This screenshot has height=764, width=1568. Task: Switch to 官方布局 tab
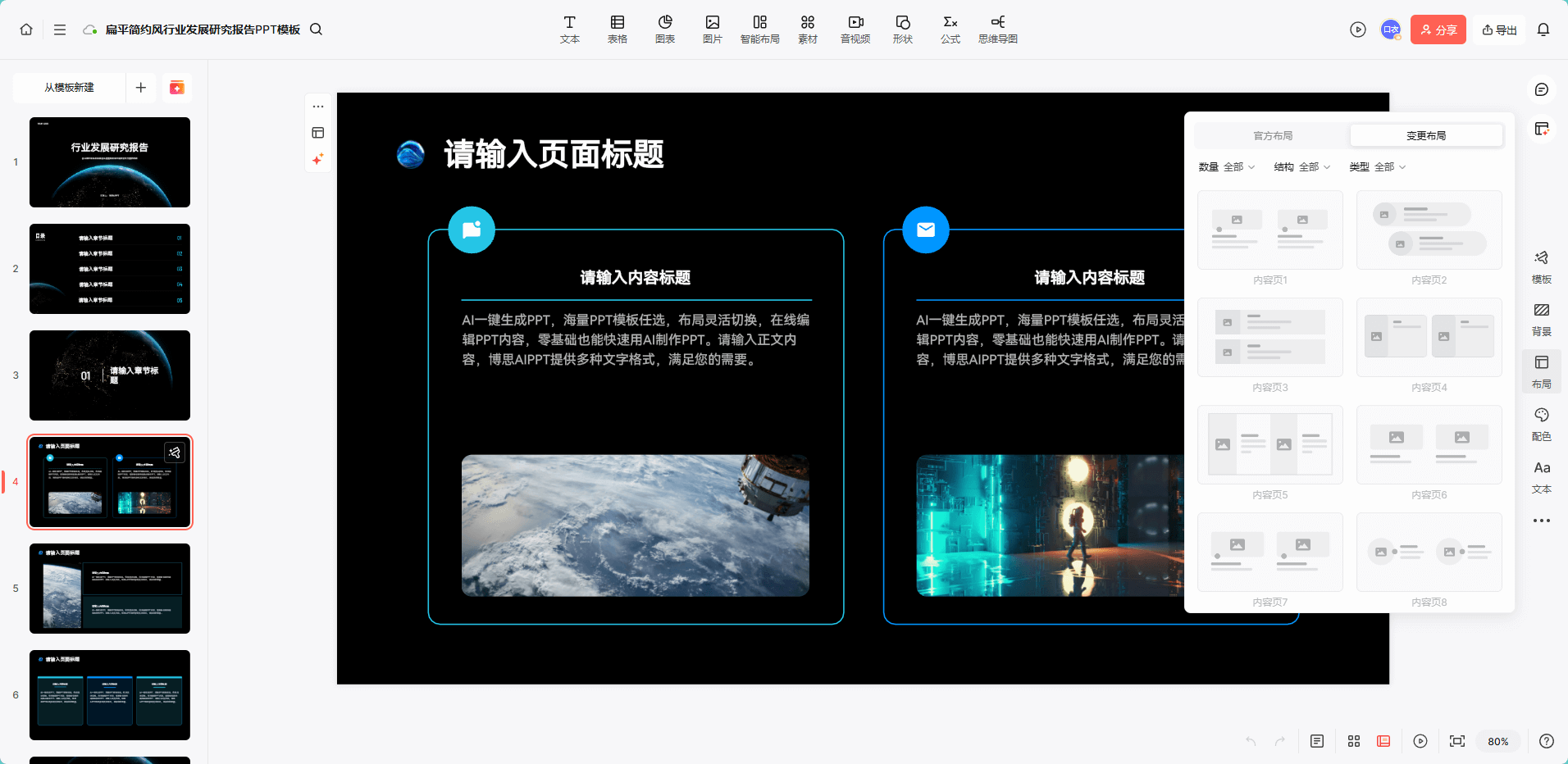tap(1273, 136)
